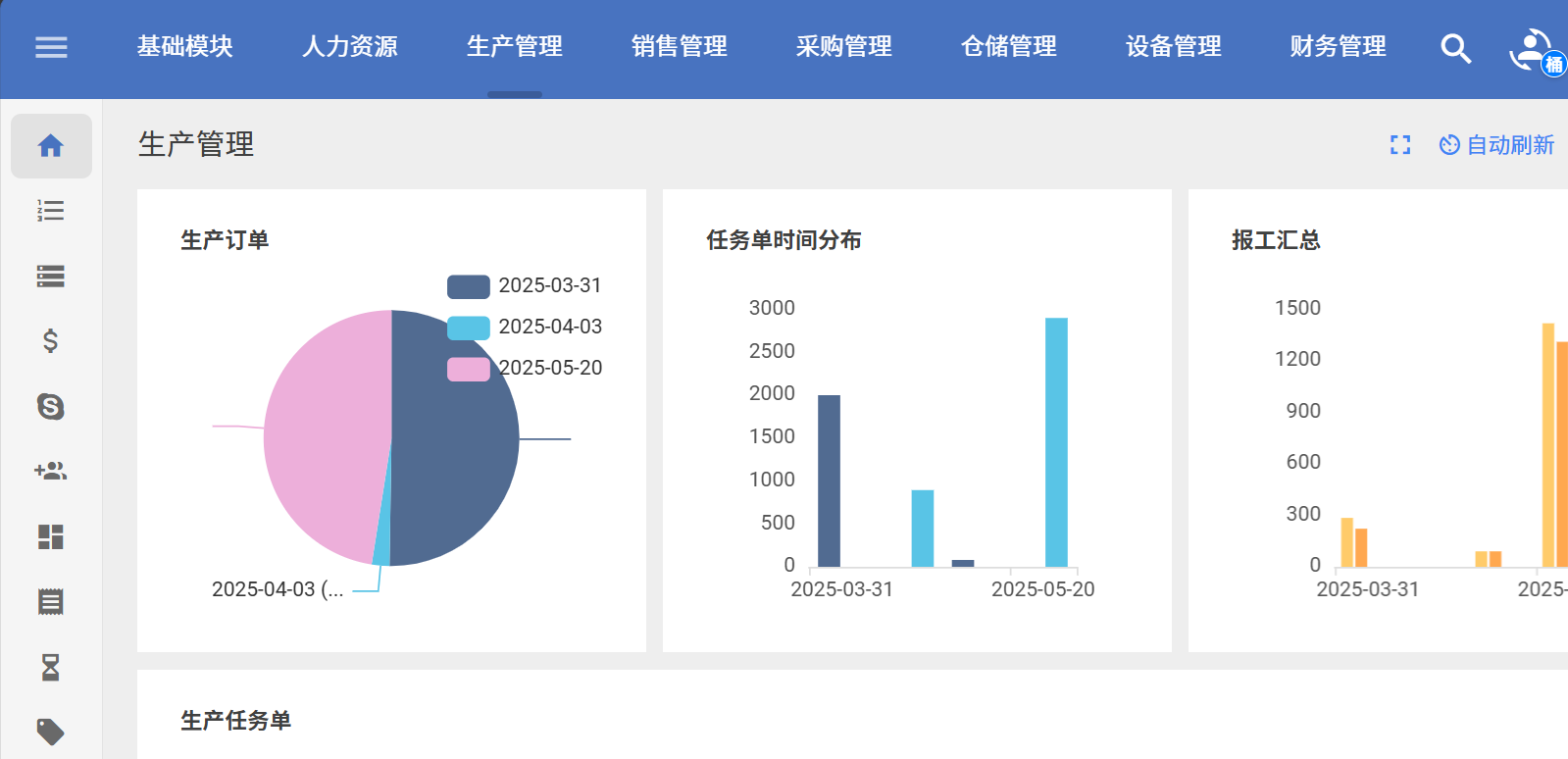This screenshot has height=759, width=1568.
Task: Toggle fullscreen with the expand icon
Action: click(1400, 145)
